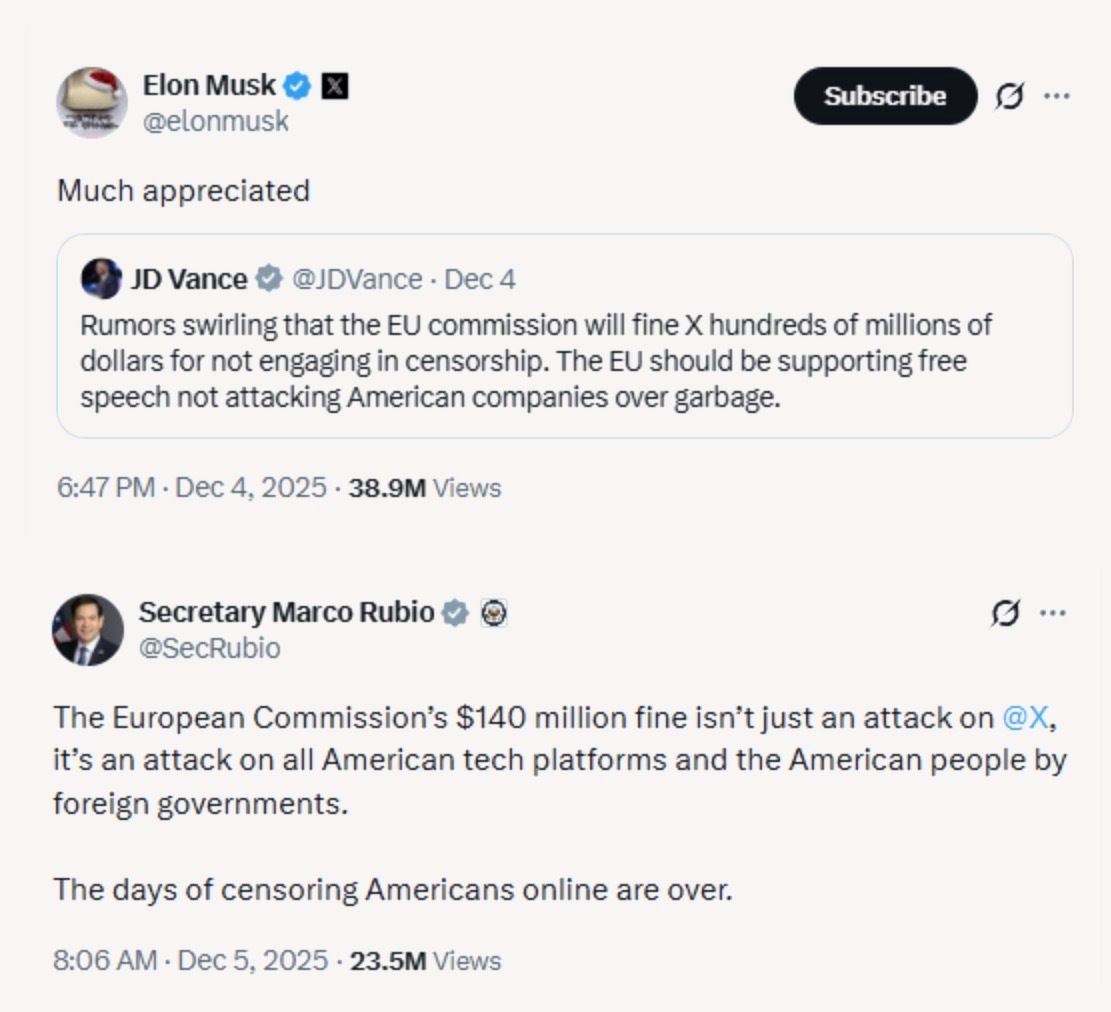Click the Grok icon on Rubio's post
The width and height of the screenshot is (1111, 1012).
(1005, 612)
